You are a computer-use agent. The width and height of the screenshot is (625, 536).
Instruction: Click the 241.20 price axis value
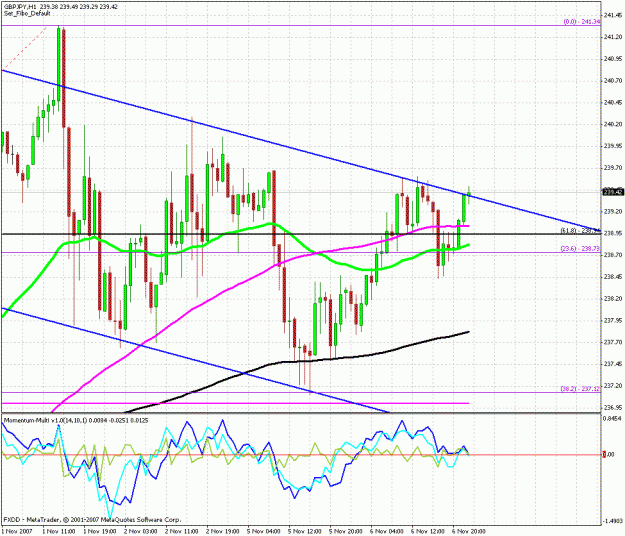tap(613, 37)
